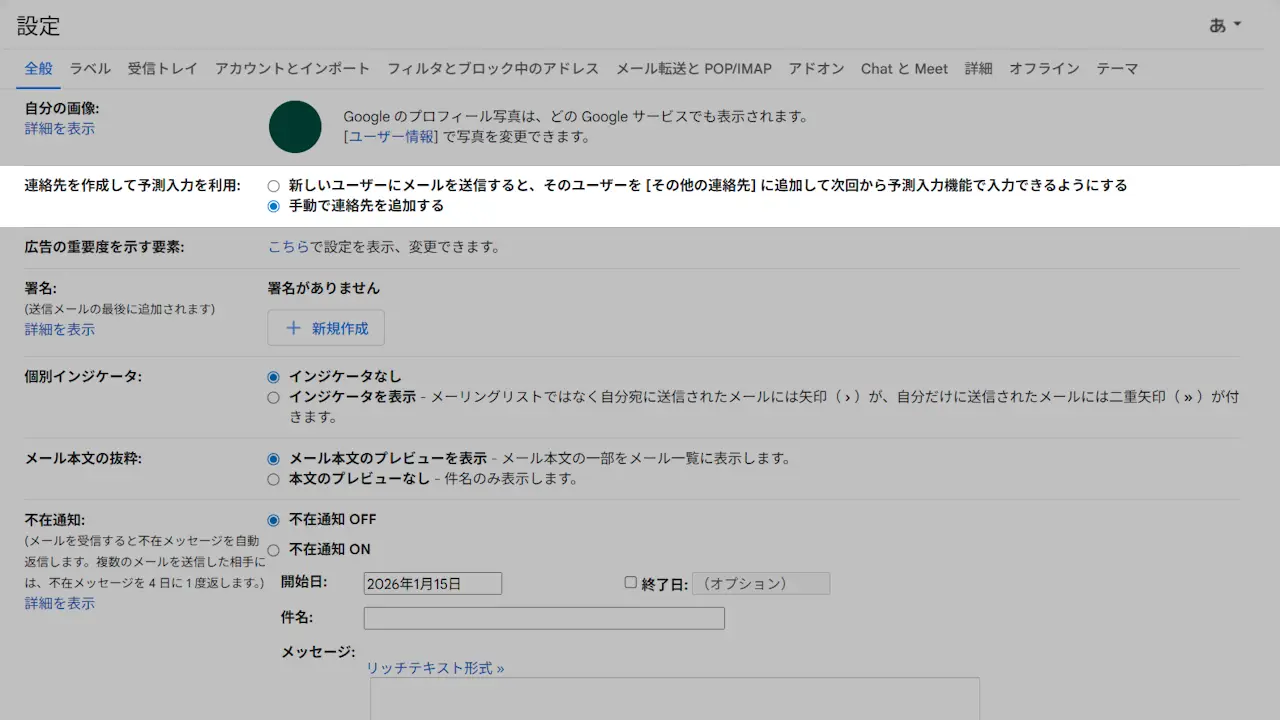Viewport: 1280px width, 720px height.
Task: Select the テーマ tab
Action: click(1117, 69)
